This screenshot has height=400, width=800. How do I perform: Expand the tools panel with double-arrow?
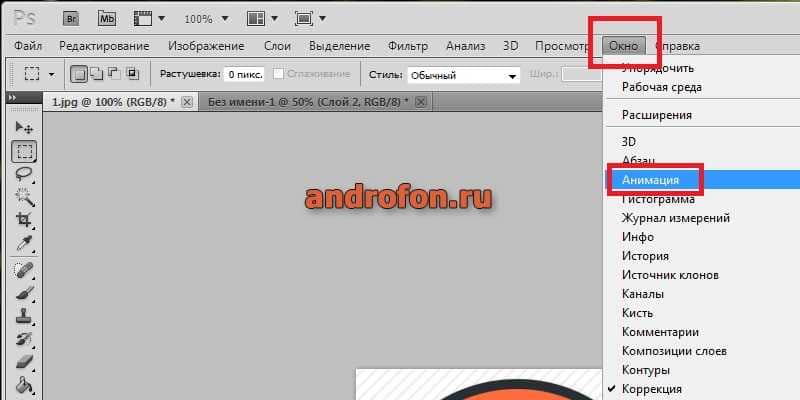[x=12, y=97]
